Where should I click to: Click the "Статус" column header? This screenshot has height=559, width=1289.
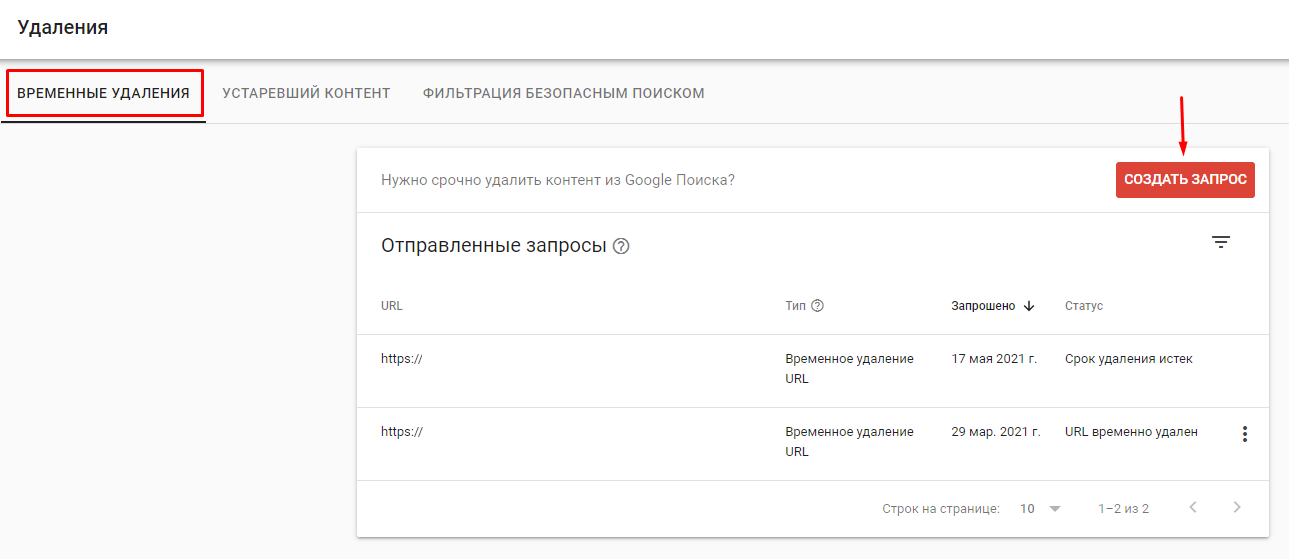click(x=1084, y=306)
